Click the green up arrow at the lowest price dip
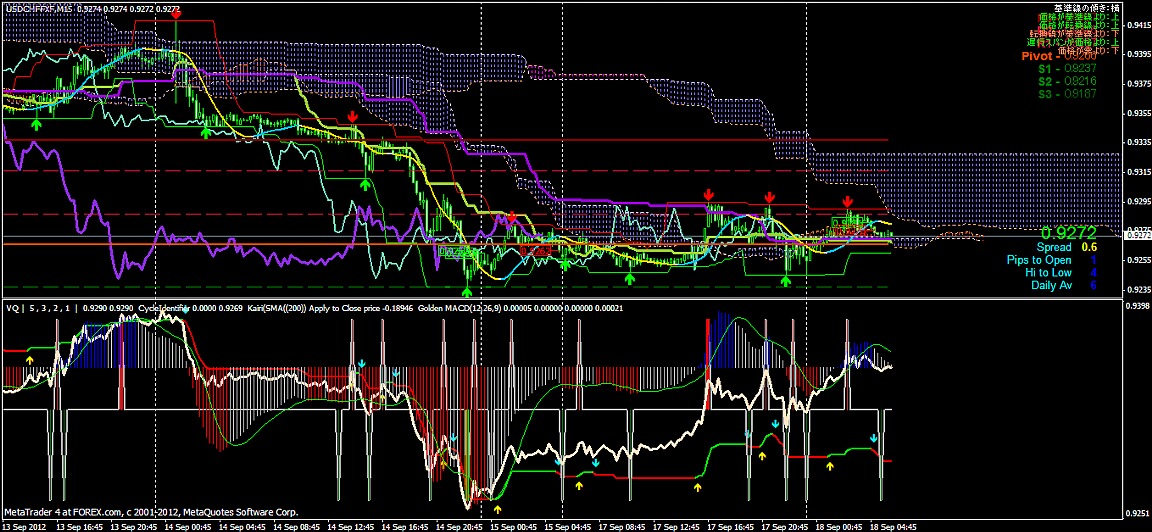 [467, 290]
